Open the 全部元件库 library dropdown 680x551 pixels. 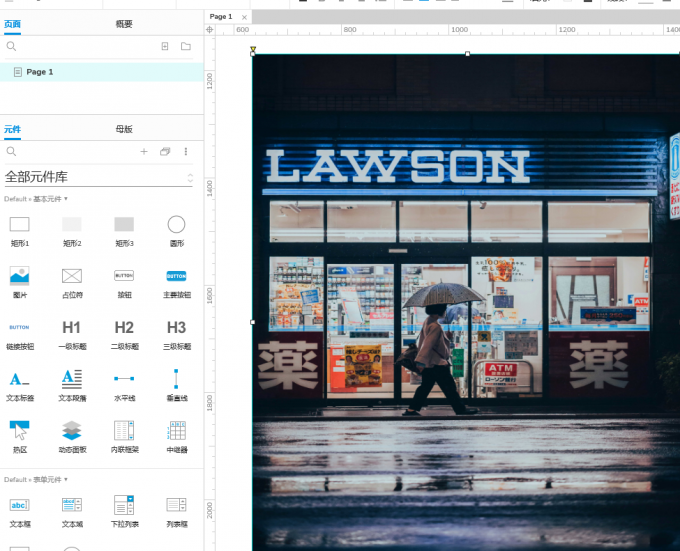(98, 177)
